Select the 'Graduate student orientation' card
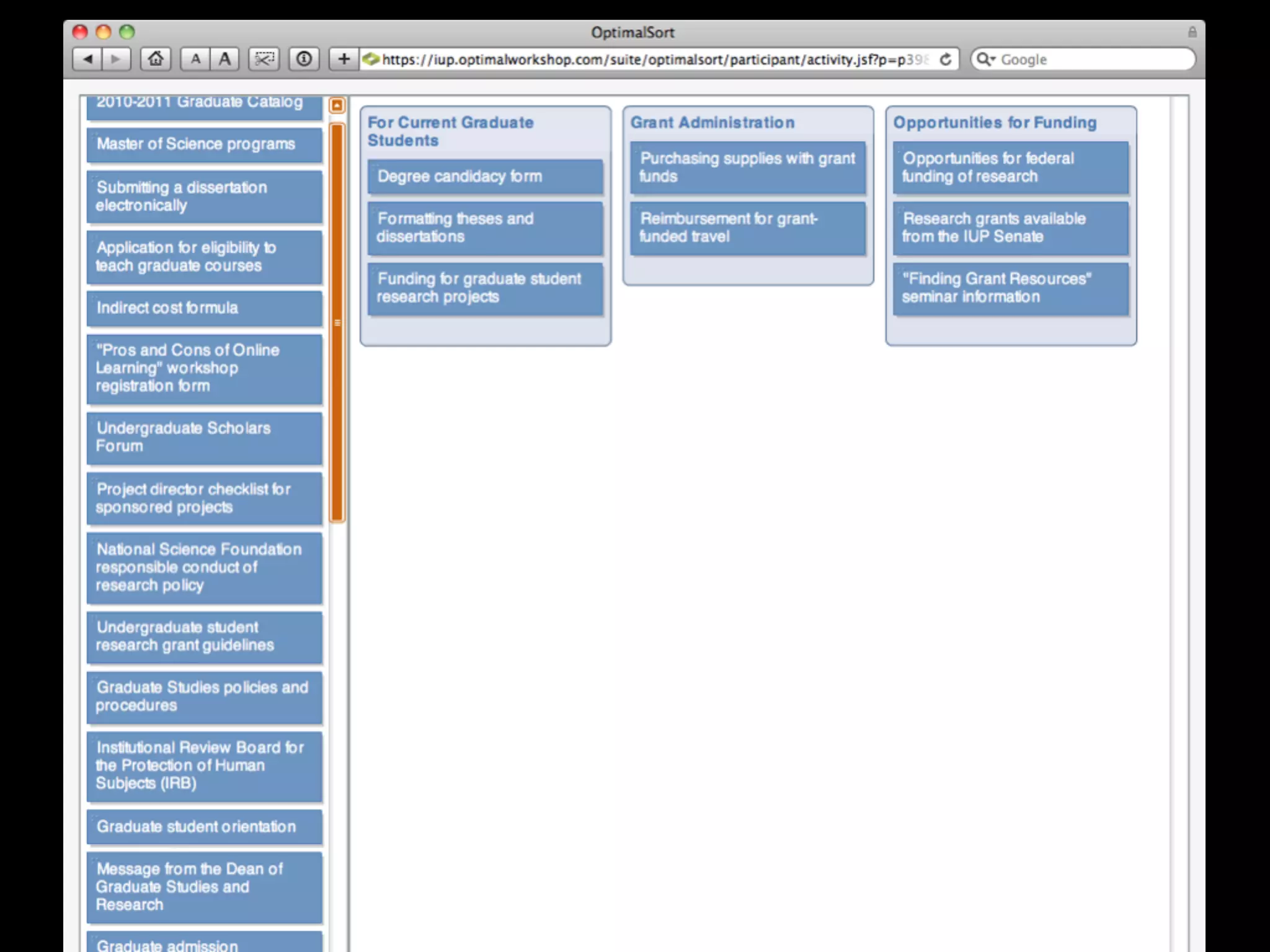 click(205, 827)
